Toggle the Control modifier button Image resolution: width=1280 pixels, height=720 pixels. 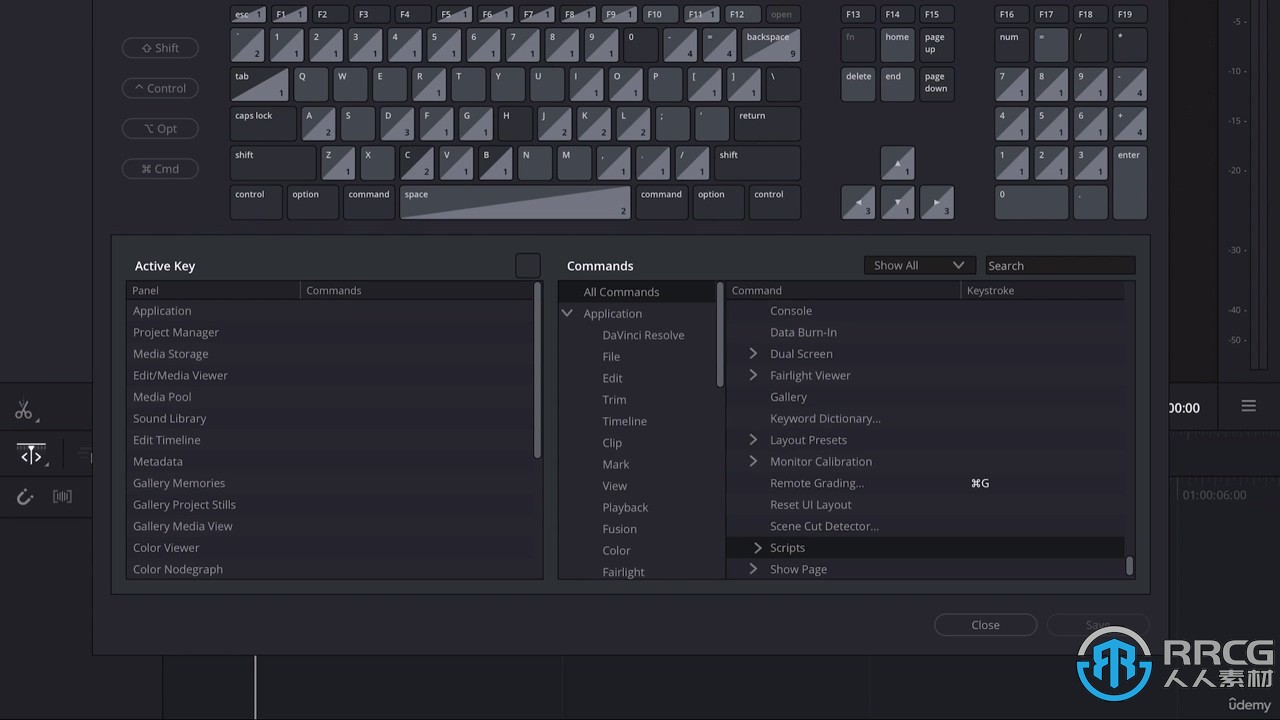160,88
